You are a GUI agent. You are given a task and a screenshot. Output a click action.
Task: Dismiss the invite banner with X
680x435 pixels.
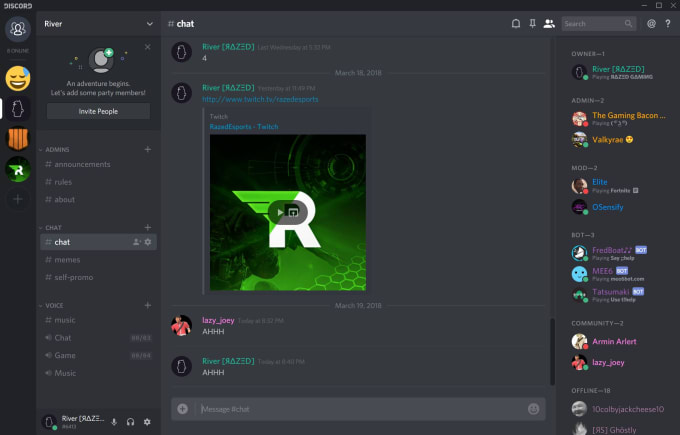147,47
